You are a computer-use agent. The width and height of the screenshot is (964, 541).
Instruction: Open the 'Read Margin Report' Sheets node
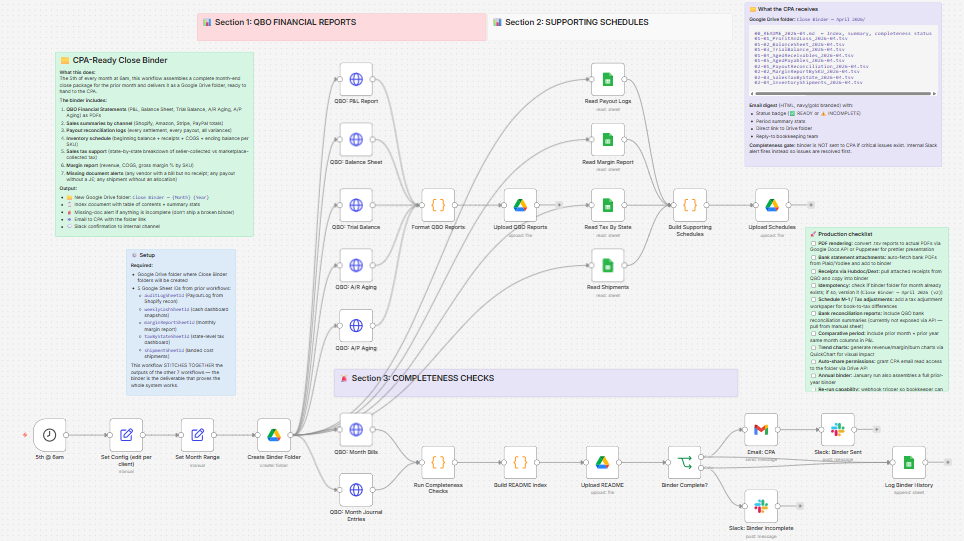coord(607,140)
